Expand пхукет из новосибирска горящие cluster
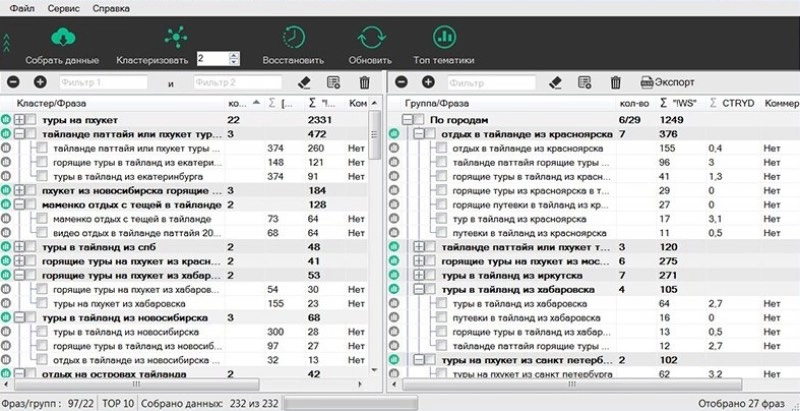Image resolution: width=800 pixels, height=411 pixels. pyautogui.click(x=19, y=190)
